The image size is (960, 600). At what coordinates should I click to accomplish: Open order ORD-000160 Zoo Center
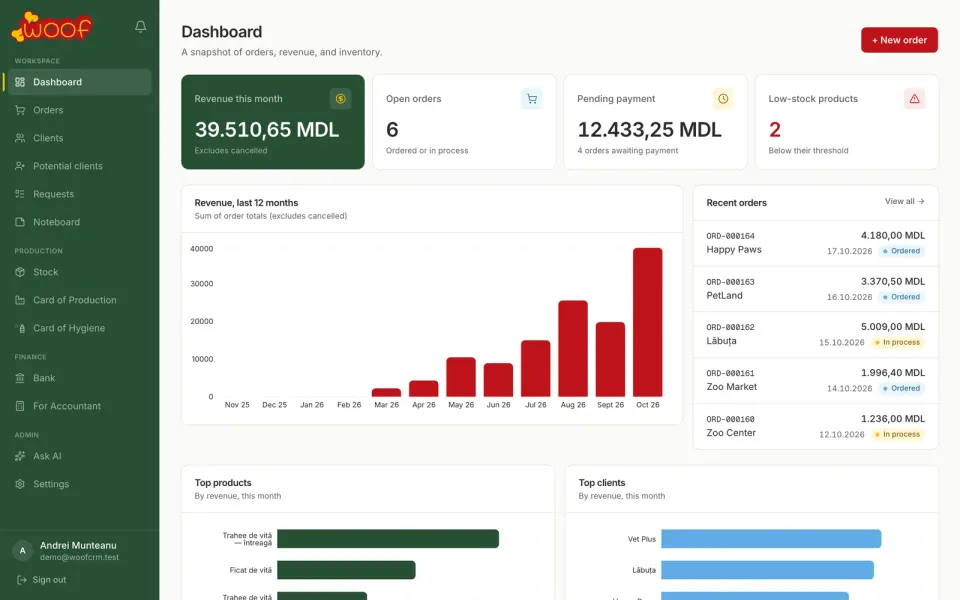[x=816, y=426]
